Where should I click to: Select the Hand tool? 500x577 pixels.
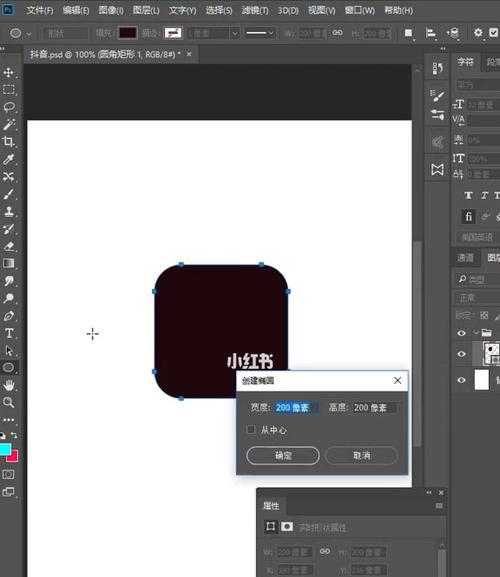pos(8,385)
